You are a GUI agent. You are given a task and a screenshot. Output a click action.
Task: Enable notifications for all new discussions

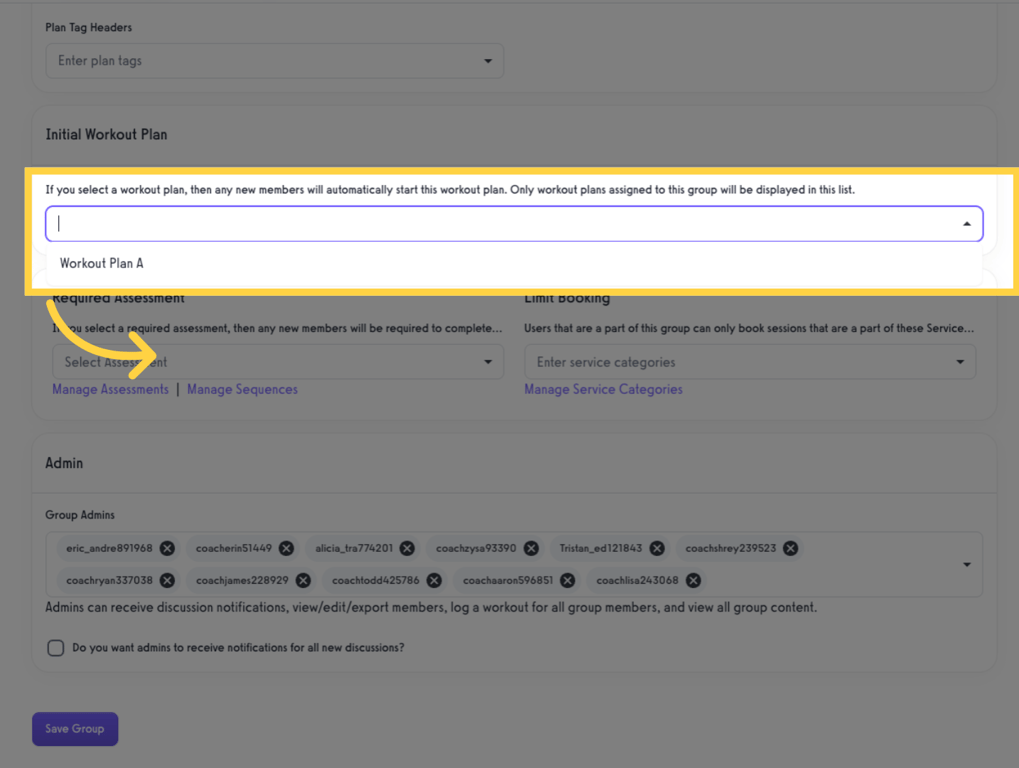[x=55, y=648]
